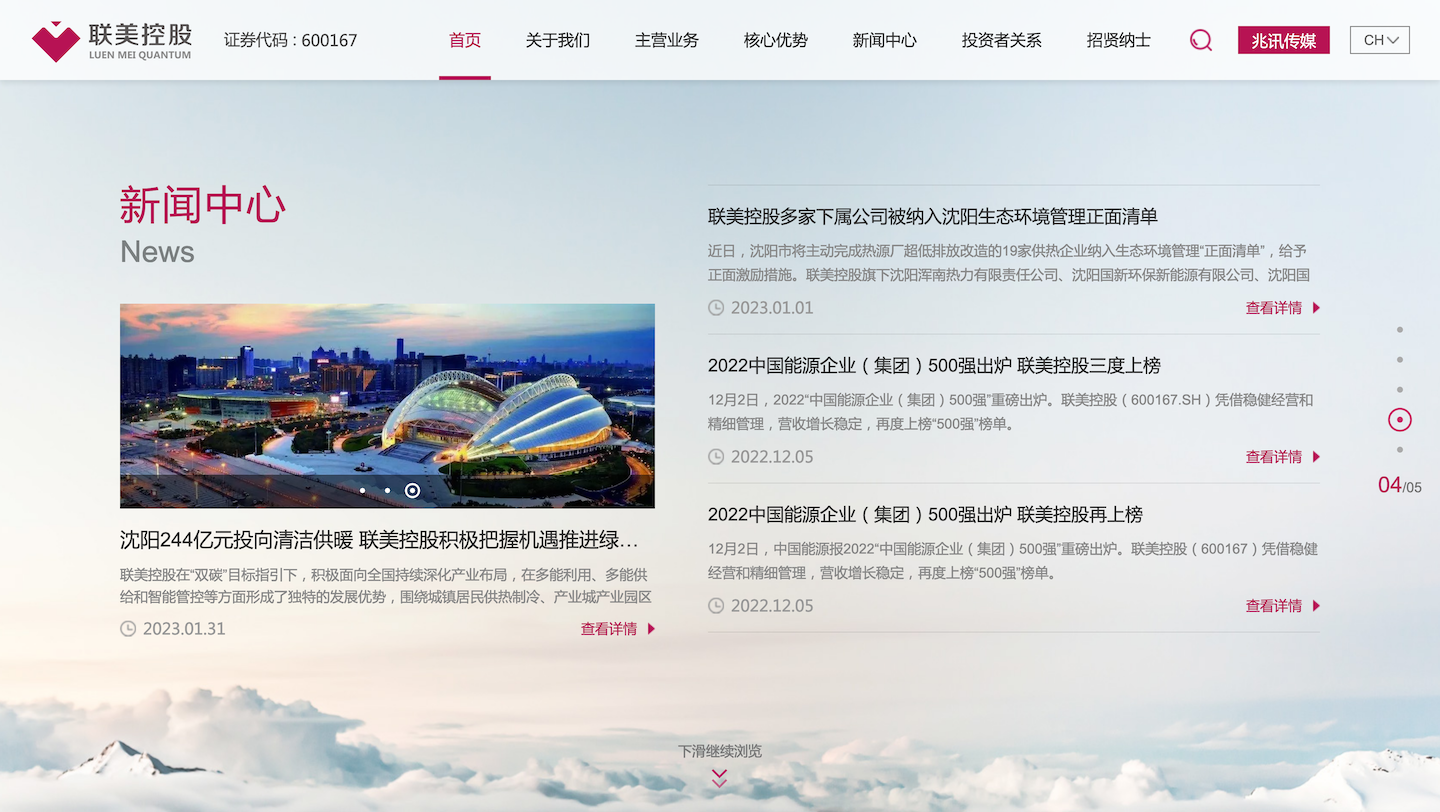1440x812 pixels.
Task: Click clock icon beside first 2022.12.05 date
Action: click(716, 457)
